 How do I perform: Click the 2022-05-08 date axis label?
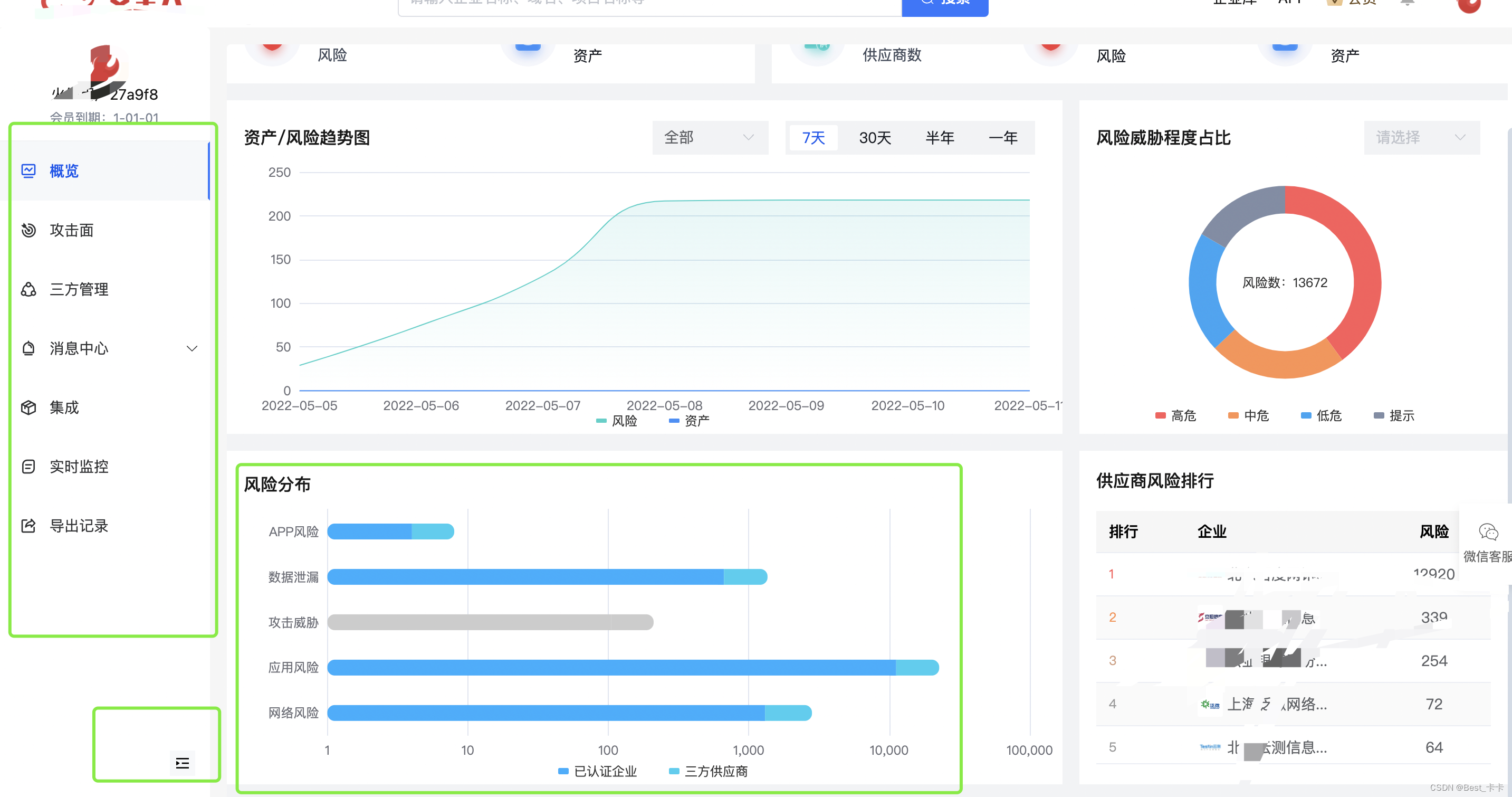664,405
